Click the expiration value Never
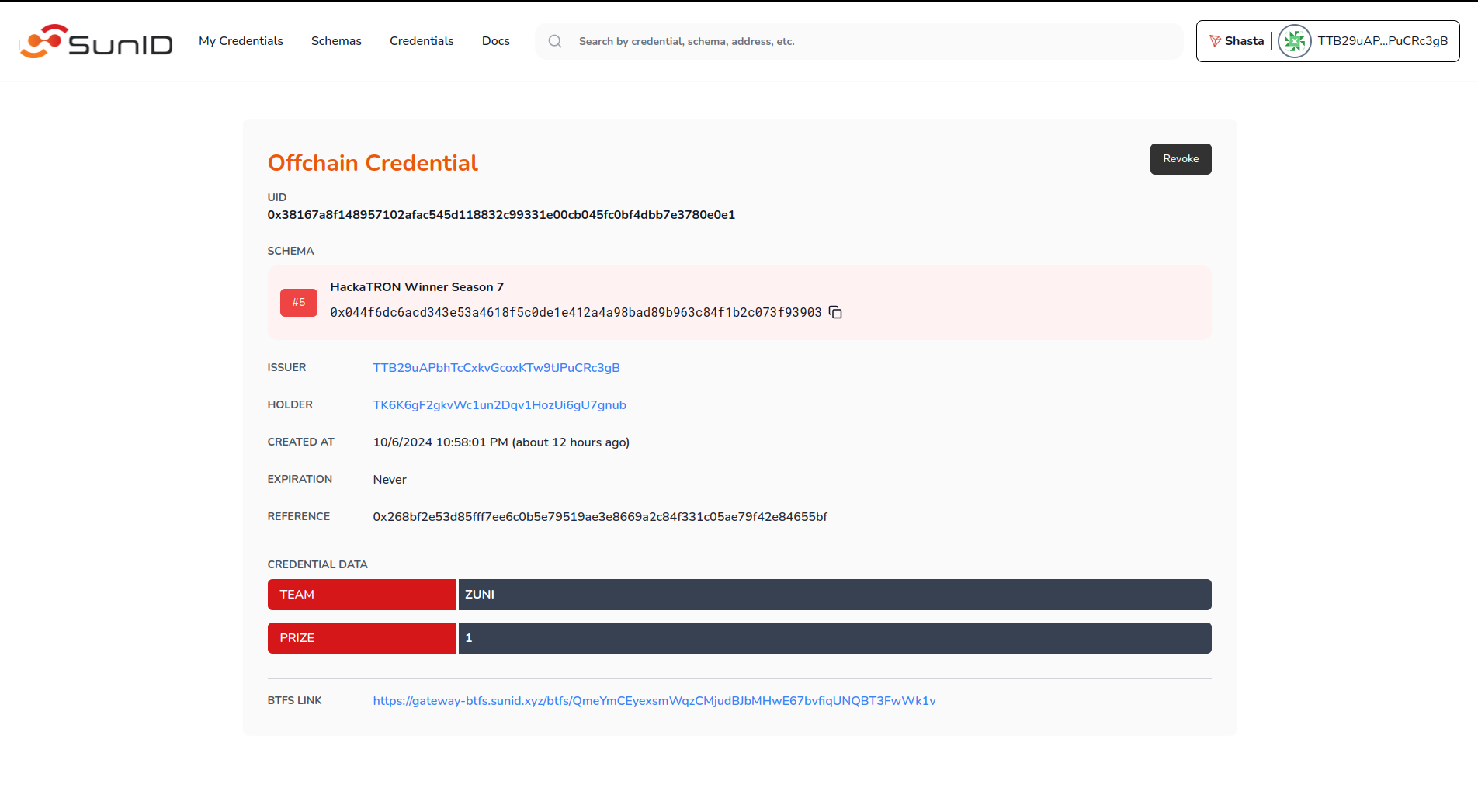The width and height of the screenshot is (1478, 812). coord(390,480)
